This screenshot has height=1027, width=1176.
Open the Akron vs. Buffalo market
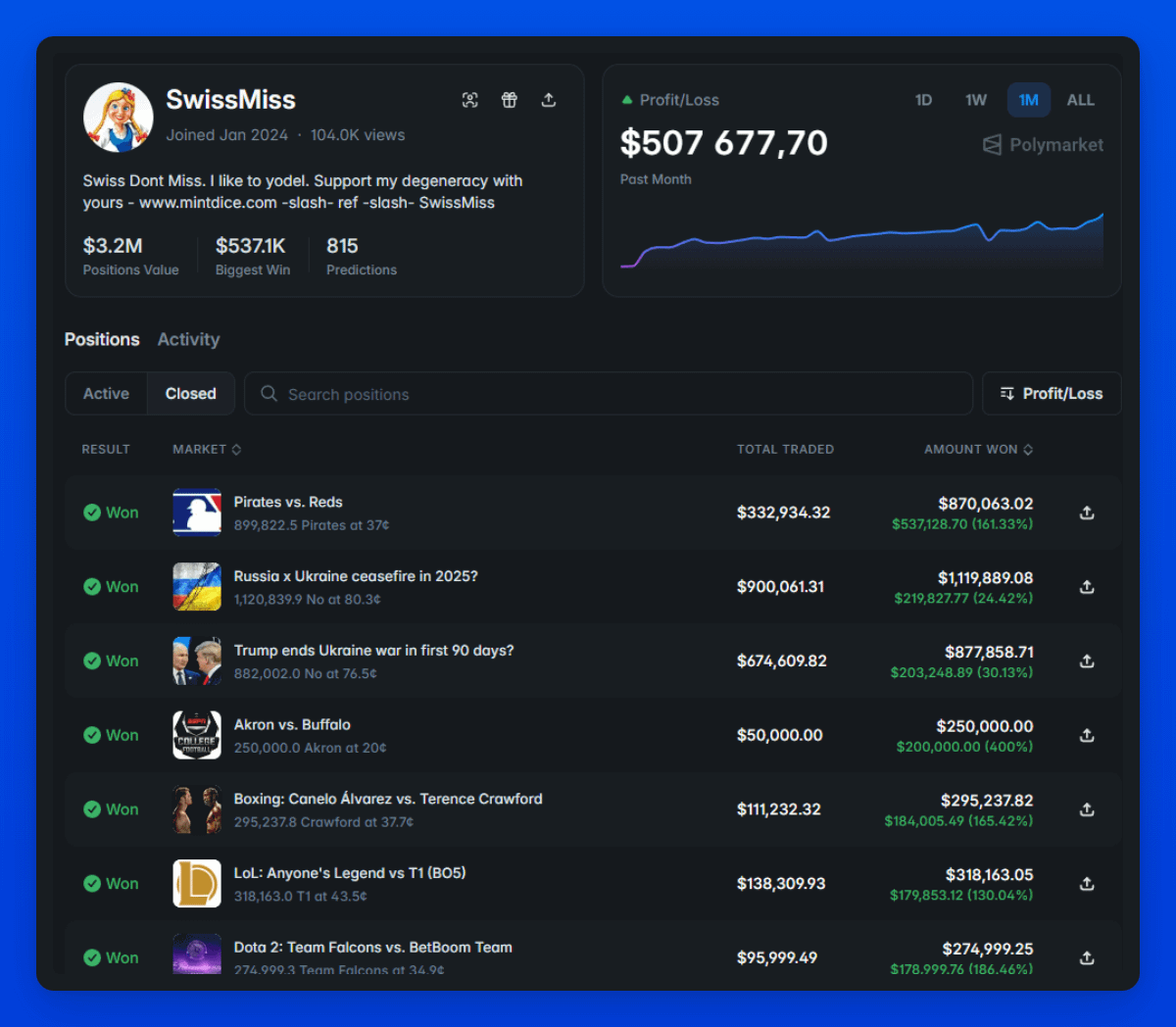(x=292, y=725)
